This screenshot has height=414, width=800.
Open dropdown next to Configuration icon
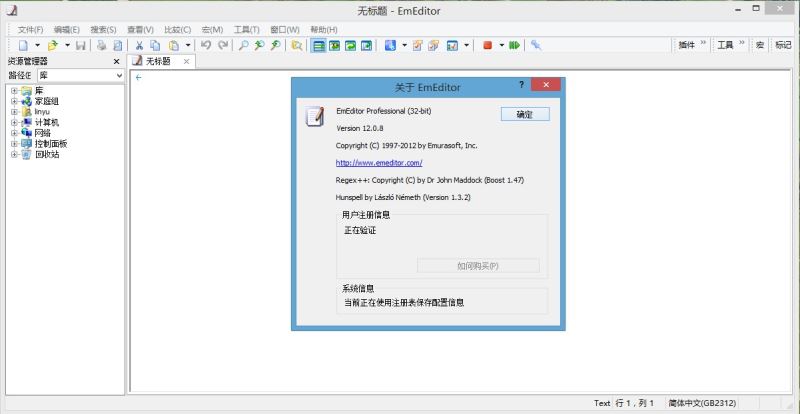[x=405, y=45]
